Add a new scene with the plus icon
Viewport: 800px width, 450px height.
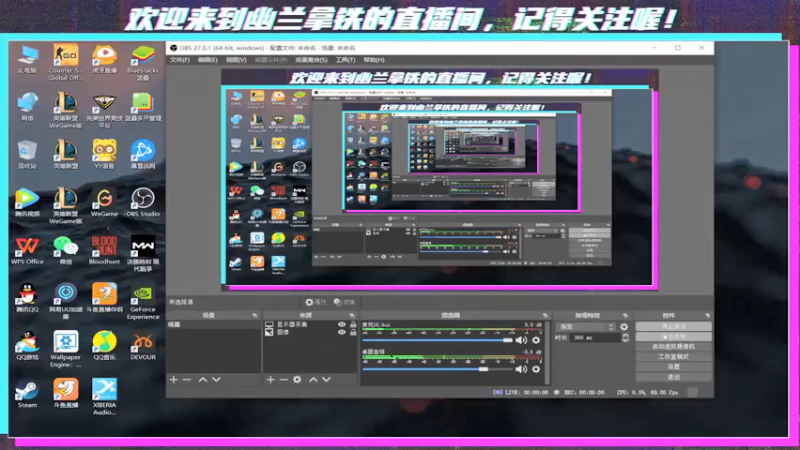tap(173, 380)
